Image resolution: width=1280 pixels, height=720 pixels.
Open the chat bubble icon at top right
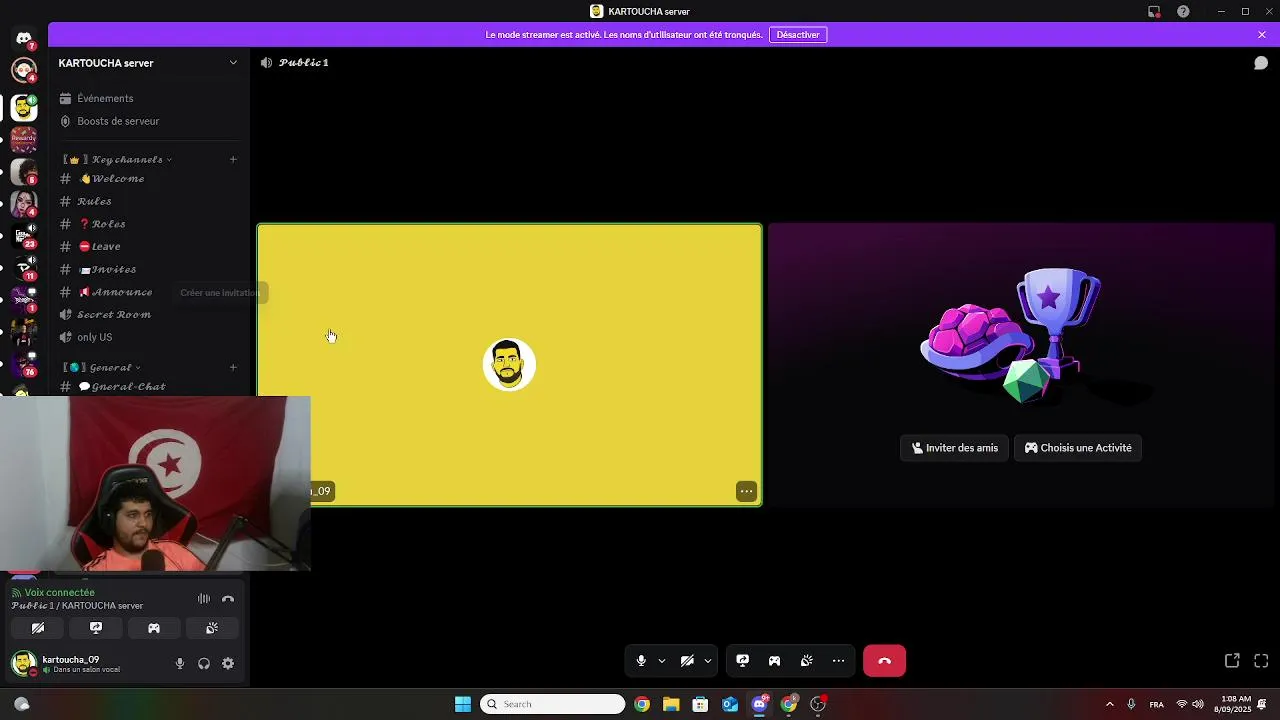(x=1261, y=63)
